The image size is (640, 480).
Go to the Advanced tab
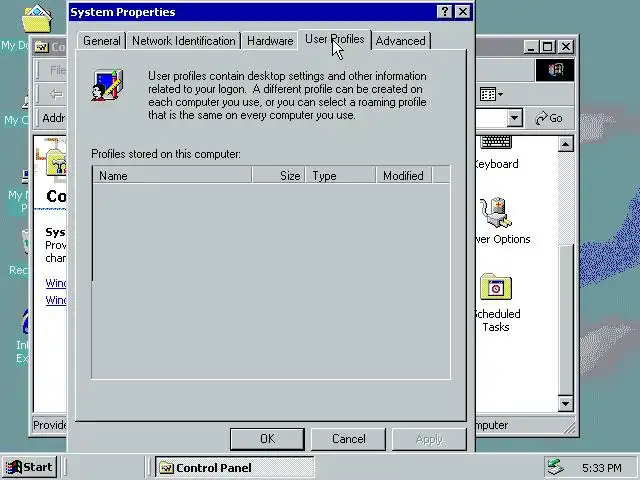pos(400,41)
